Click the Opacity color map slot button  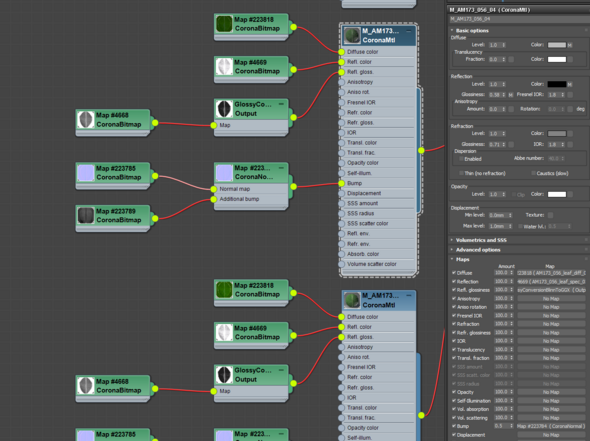pyautogui.click(x=570, y=195)
